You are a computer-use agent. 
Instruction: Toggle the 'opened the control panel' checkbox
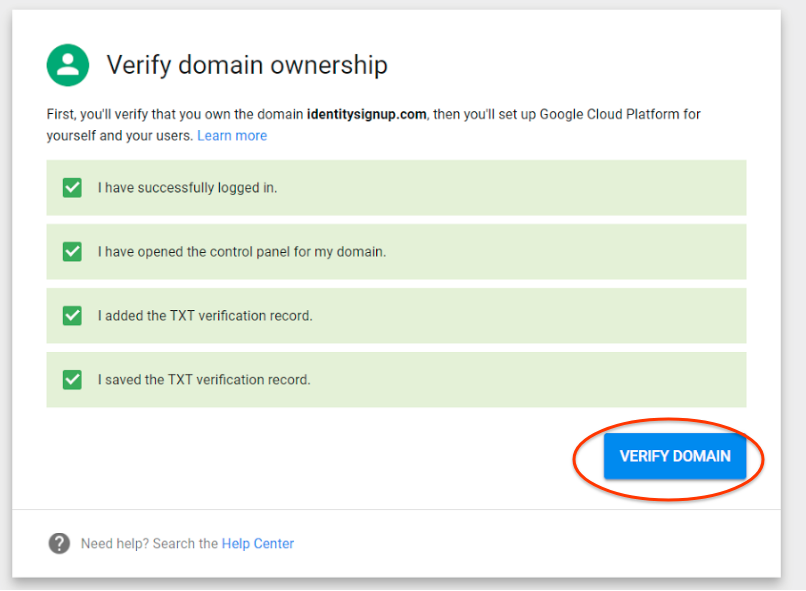click(x=72, y=251)
